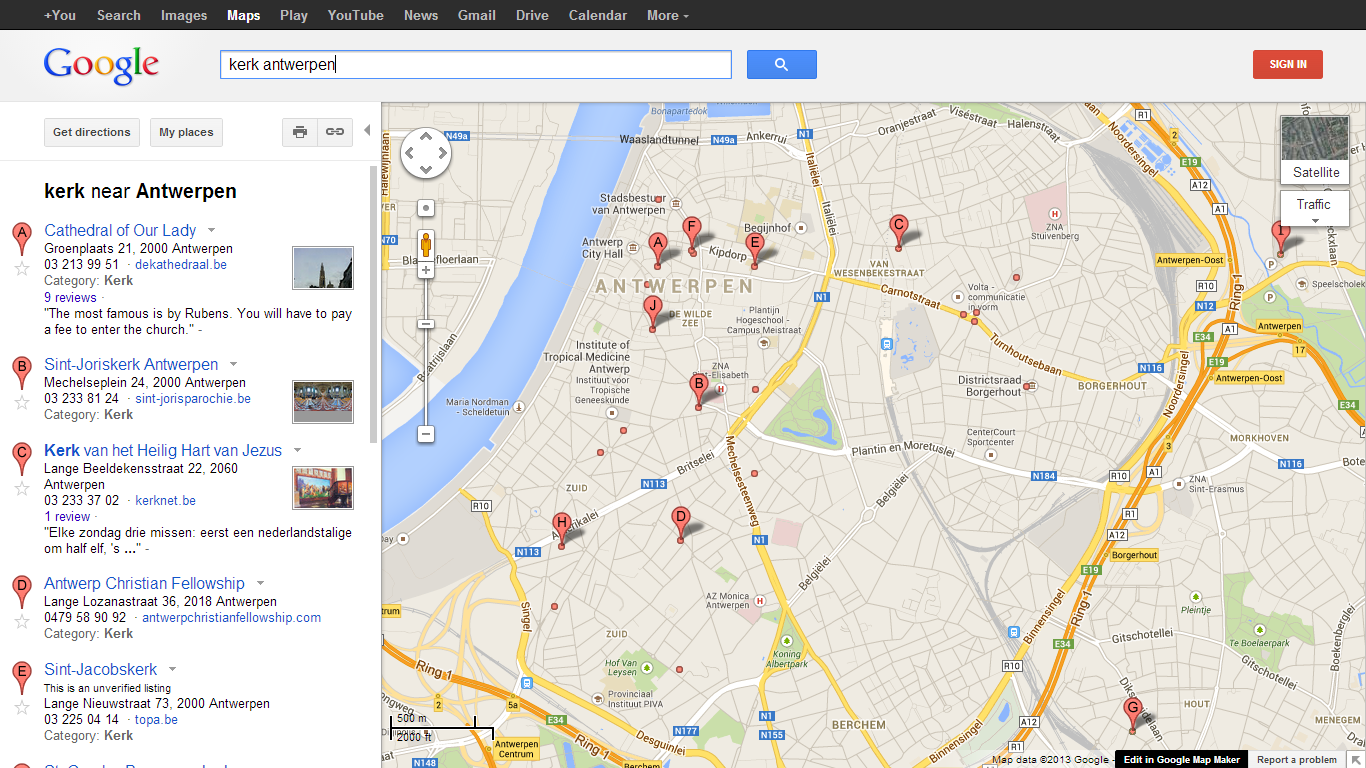Open the Traffic layer dropdown
This screenshot has height=768, width=1366.
pyautogui.click(x=1315, y=209)
